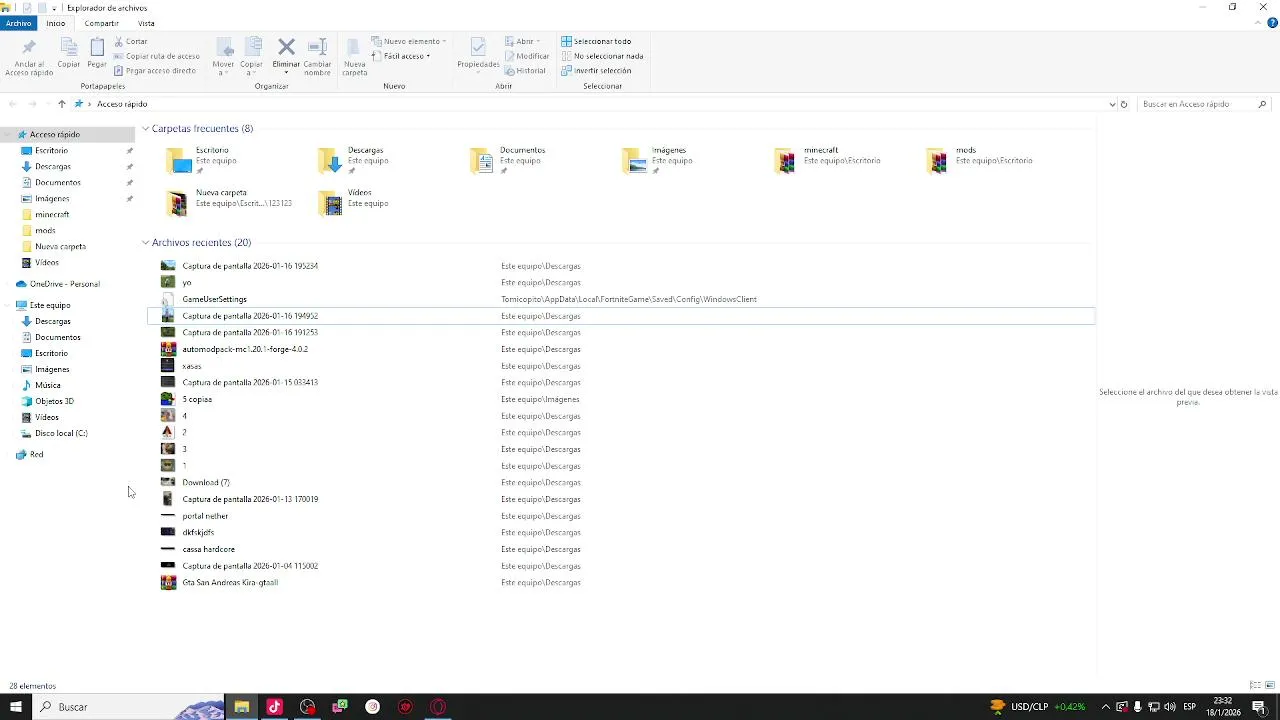Click the Eliminar red X icon
The height and width of the screenshot is (720, 1280).
[286, 47]
